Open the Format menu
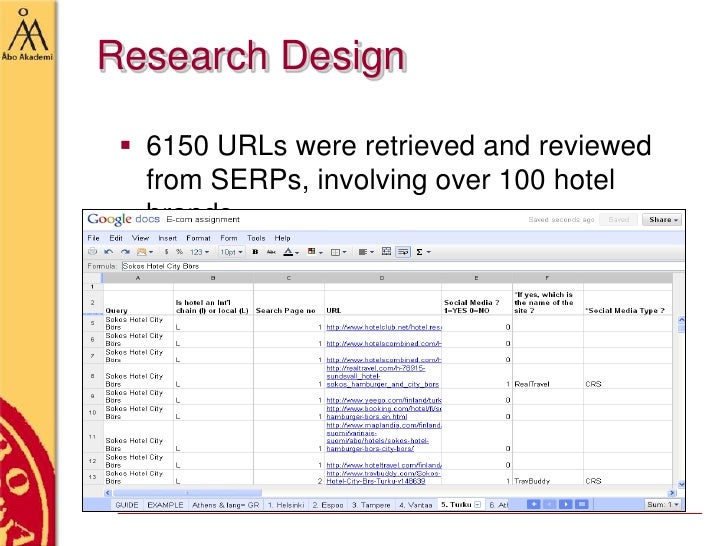 (198, 238)
